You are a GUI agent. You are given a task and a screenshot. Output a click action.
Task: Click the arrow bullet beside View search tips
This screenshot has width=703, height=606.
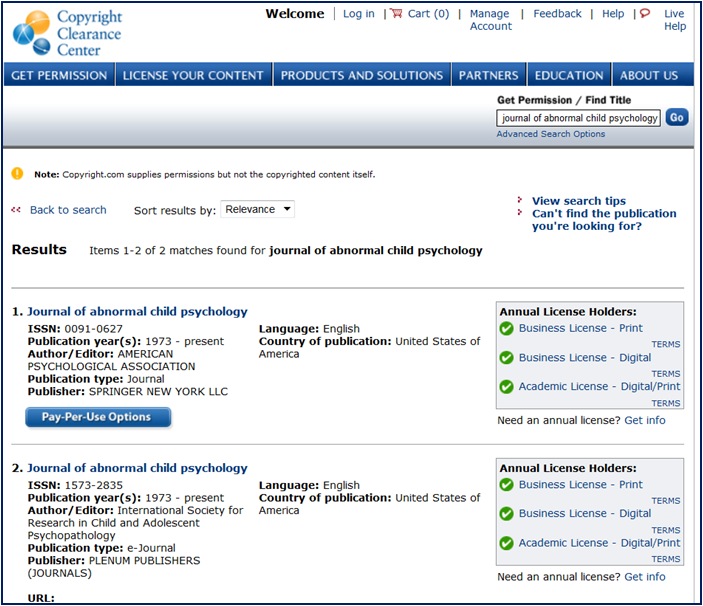520,201
